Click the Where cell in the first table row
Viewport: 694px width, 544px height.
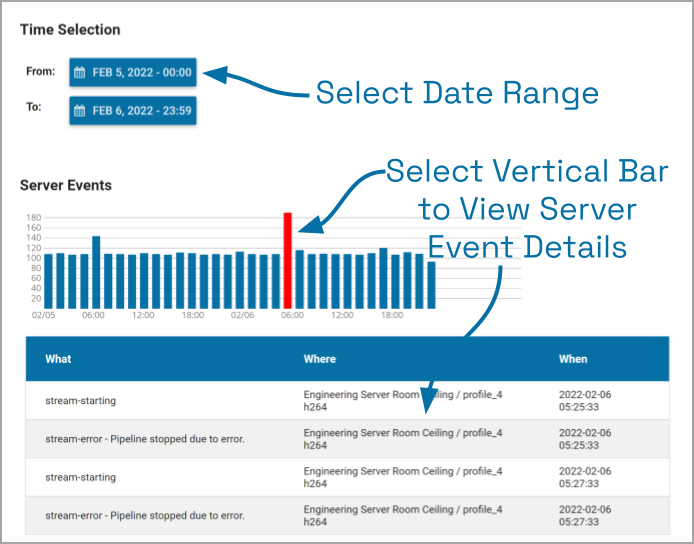402,401
